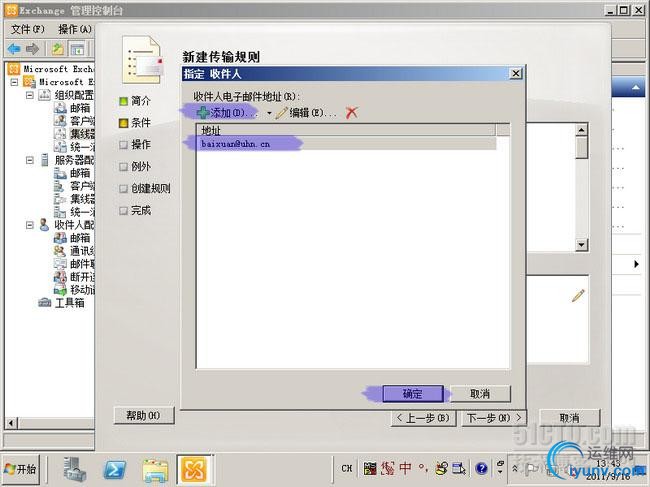Collapse the 收件人配置 tree node
The width and height of the screenshot is (650, 487).
[x=30, y=225]
